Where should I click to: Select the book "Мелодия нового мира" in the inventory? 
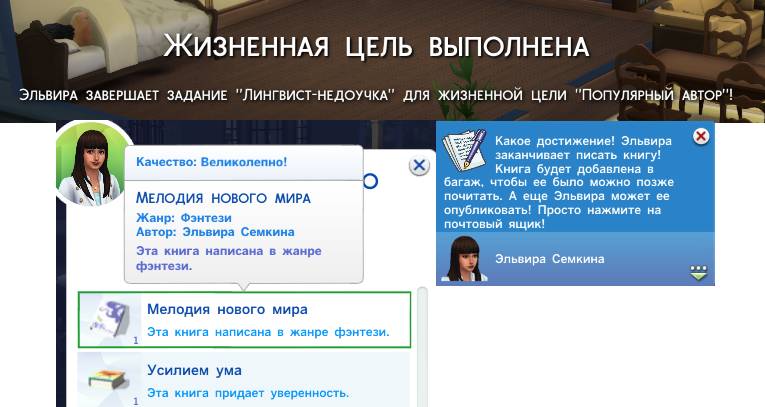pos(244,320)
